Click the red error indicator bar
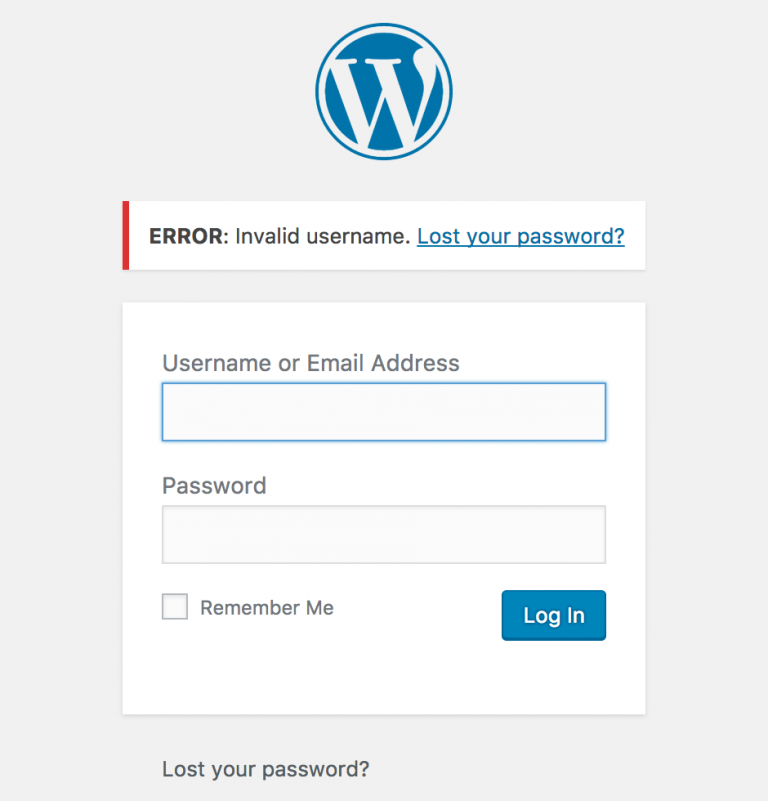Viewport: 768px width, 801px height. [124, 236]
